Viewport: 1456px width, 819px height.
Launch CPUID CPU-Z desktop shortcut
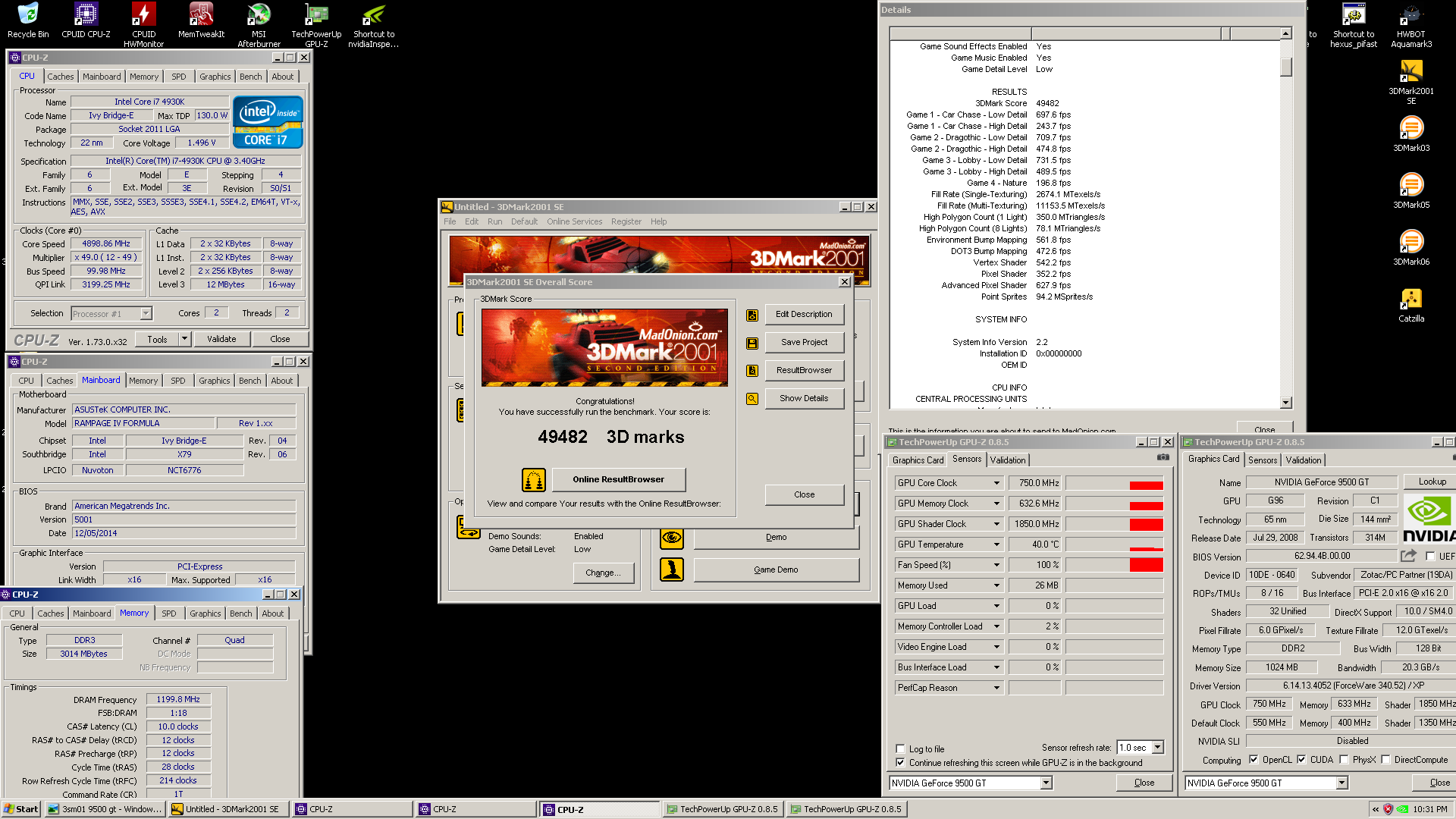[x=86, y=20]
